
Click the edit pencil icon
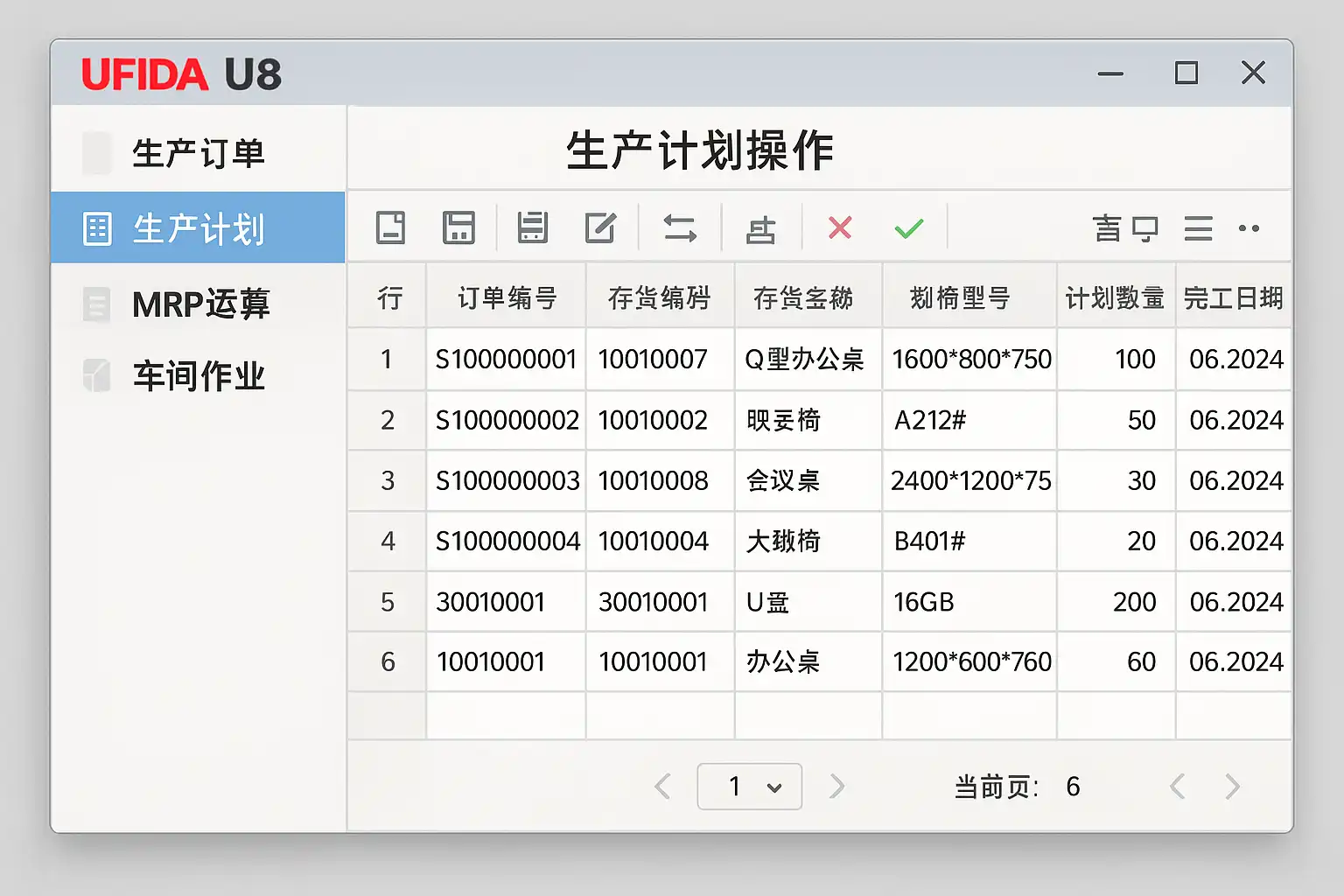coord(600,227)
